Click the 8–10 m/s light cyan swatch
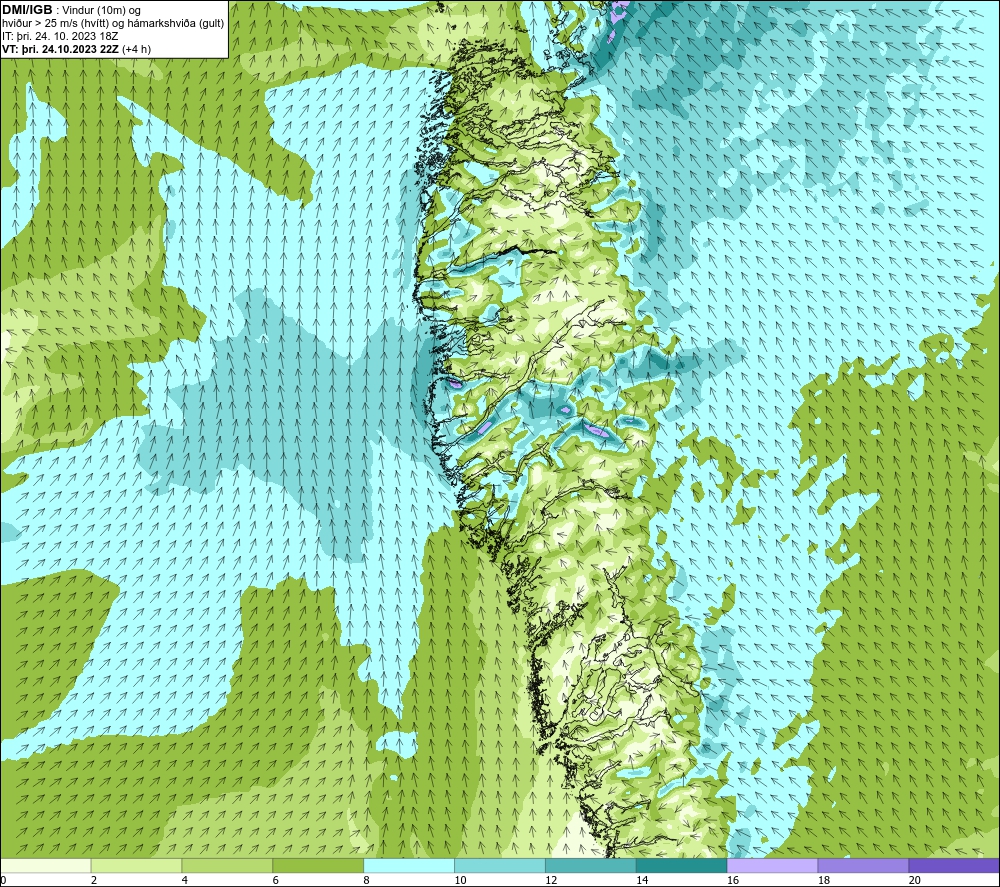Screen dimensions: 1000x887 click(x=409, y=865)
